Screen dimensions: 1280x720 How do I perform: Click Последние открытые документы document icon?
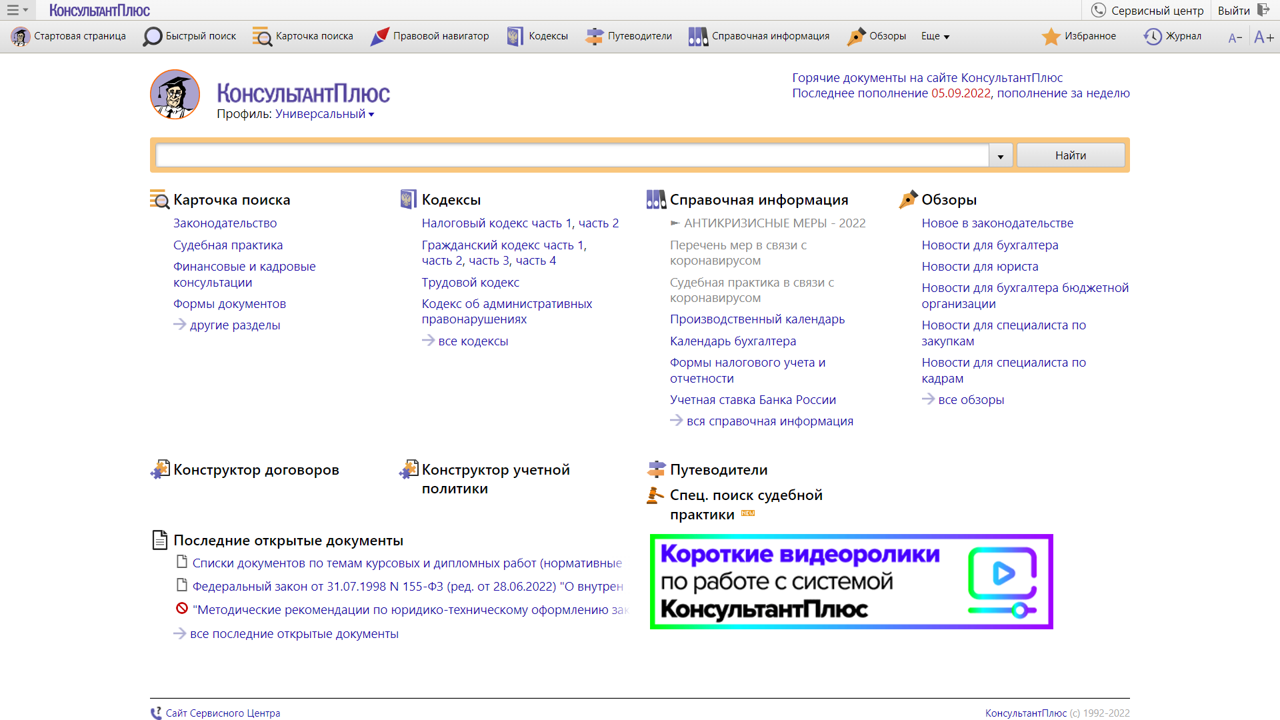pos(160,540)
